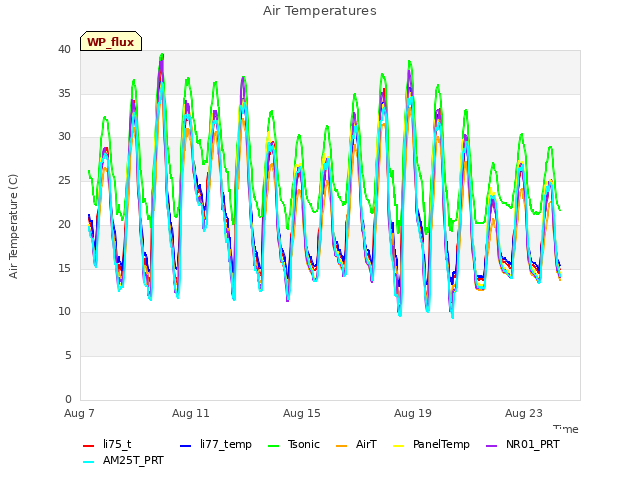Image resolution: width=640 pixels, height=480 pixels.
Task: Click the Aug 15 x-axis tick label
Action: click(x=302, y=413)
